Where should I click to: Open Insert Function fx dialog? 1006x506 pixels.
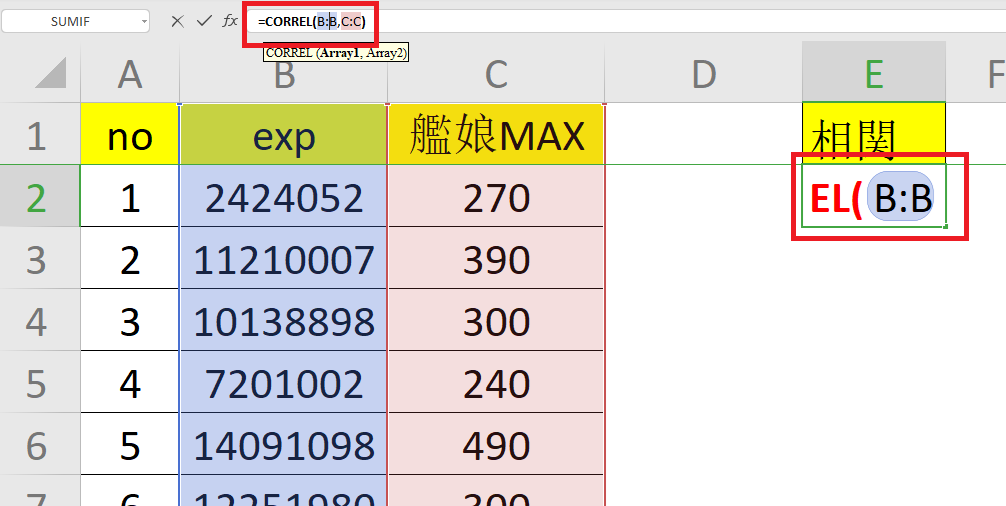tap(230, 21)
